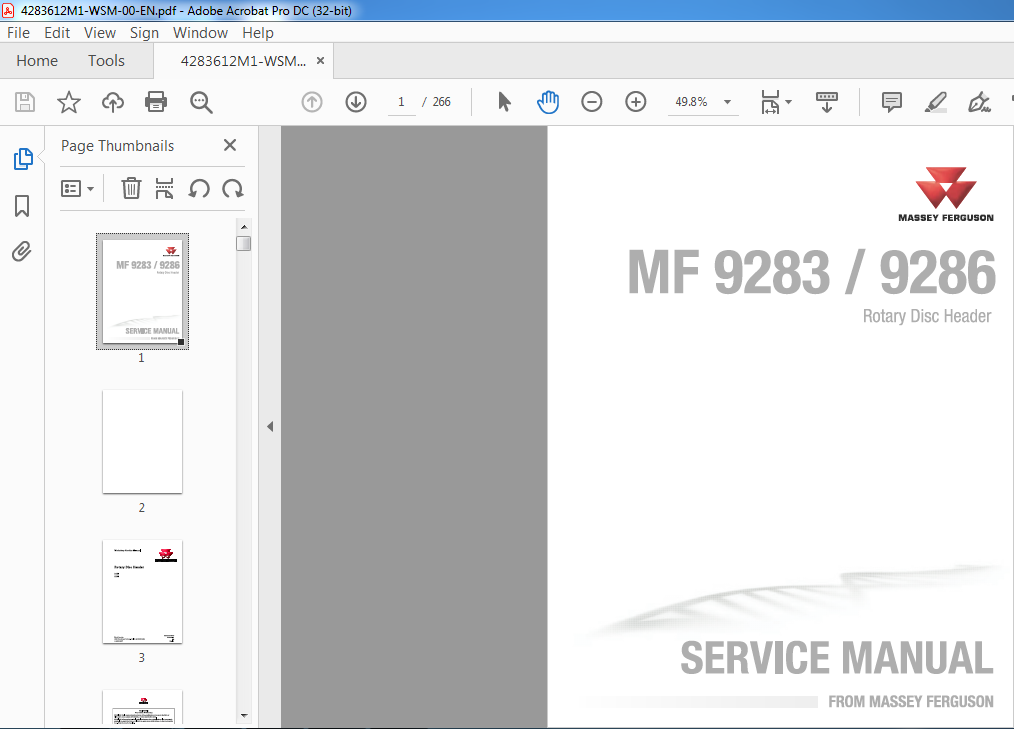Add a comment with sticky note icon
The image size is (1014, 729).
891,102
